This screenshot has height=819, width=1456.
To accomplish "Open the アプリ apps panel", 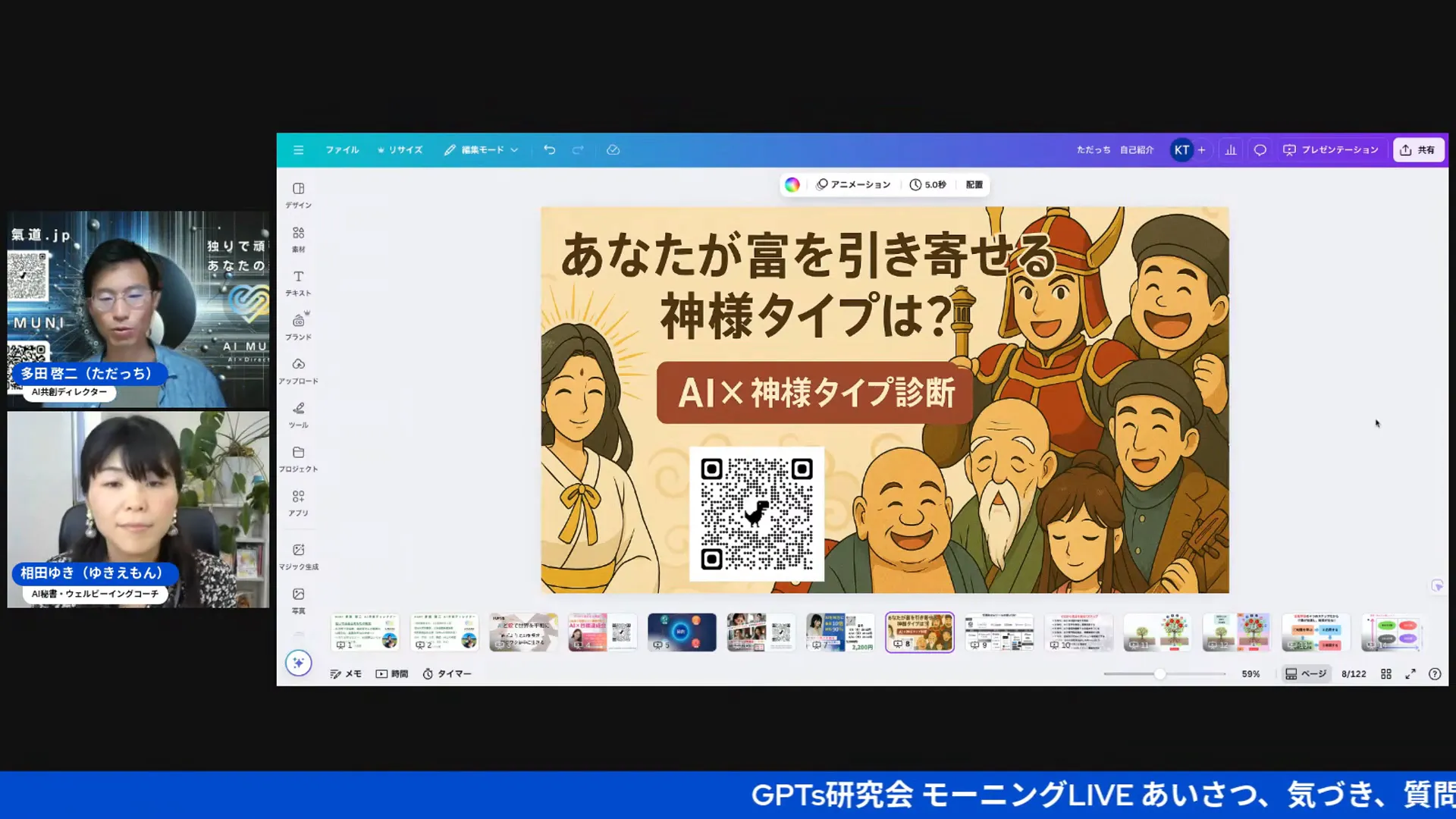I will click(x=299, y=503).
